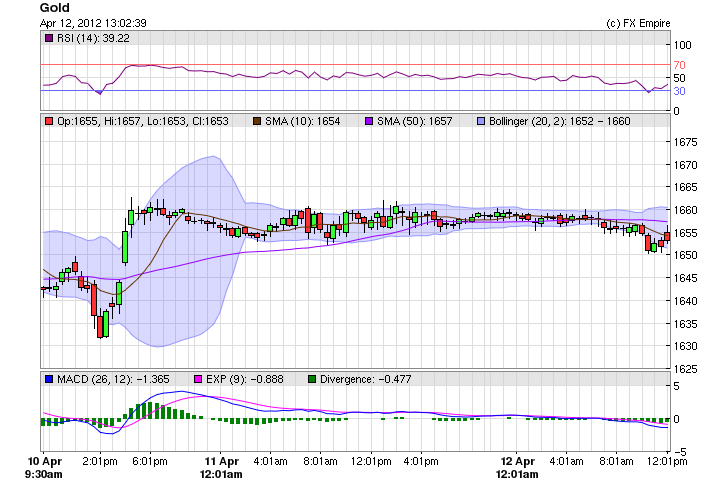The height and width of the screenshot is (487, 710).
Task: Click the red candlestick OHLC legend swatch
Action: tap(49, 121)
